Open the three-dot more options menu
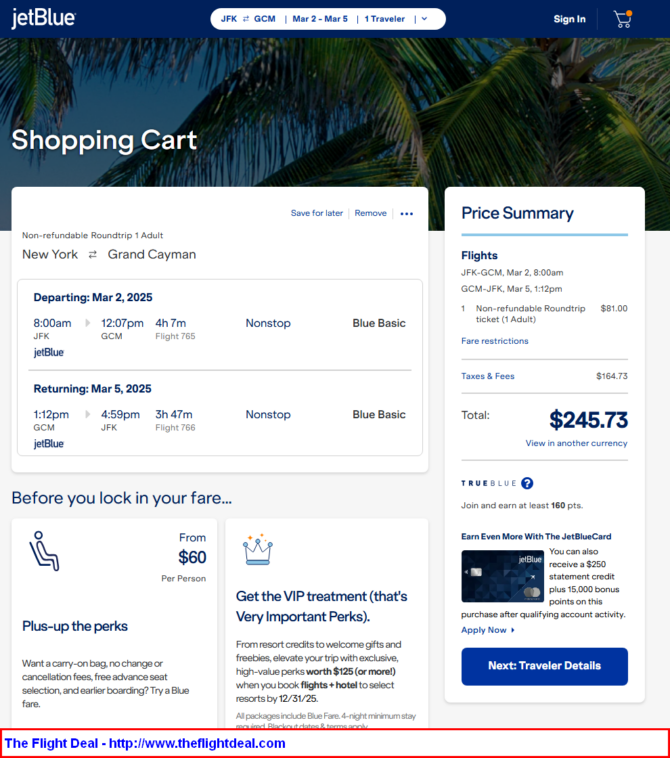Screen dimensions: 670x758 tap(406, 213)
